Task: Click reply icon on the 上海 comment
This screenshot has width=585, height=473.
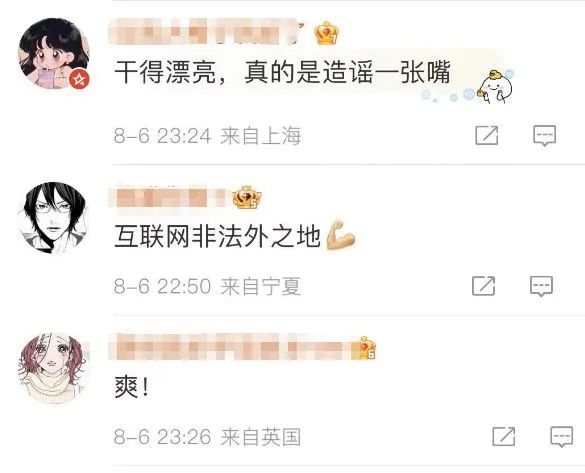Action: pyautogui.click(x=544, y=136)
